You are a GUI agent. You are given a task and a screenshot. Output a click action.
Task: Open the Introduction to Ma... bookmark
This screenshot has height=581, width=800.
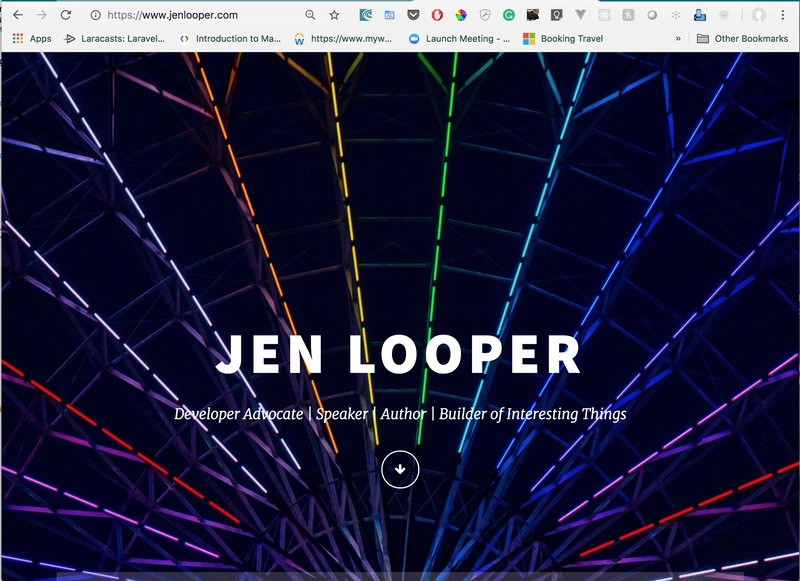230,39
